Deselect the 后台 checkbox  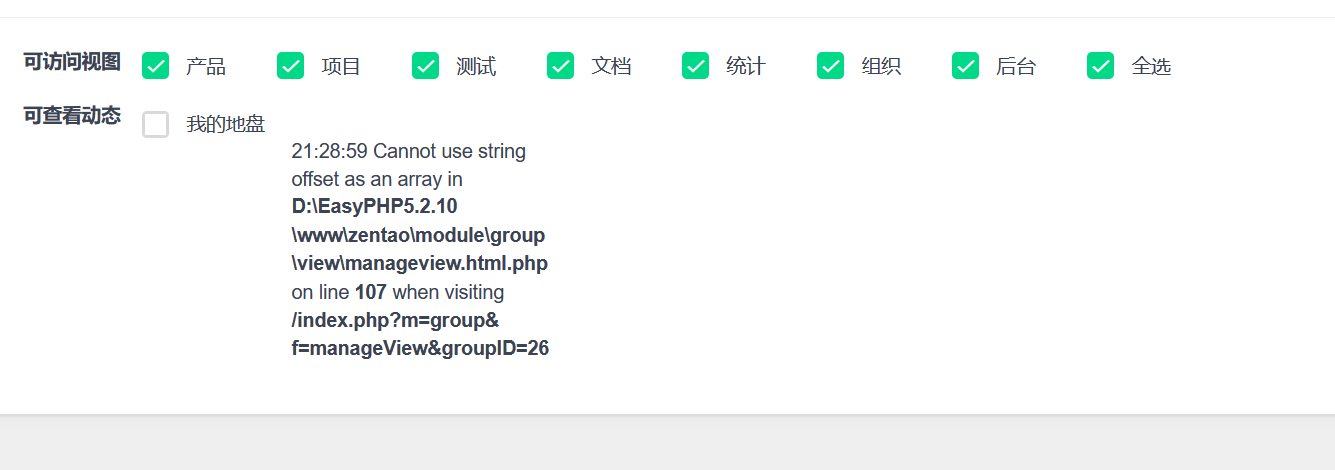click(965, 66)
